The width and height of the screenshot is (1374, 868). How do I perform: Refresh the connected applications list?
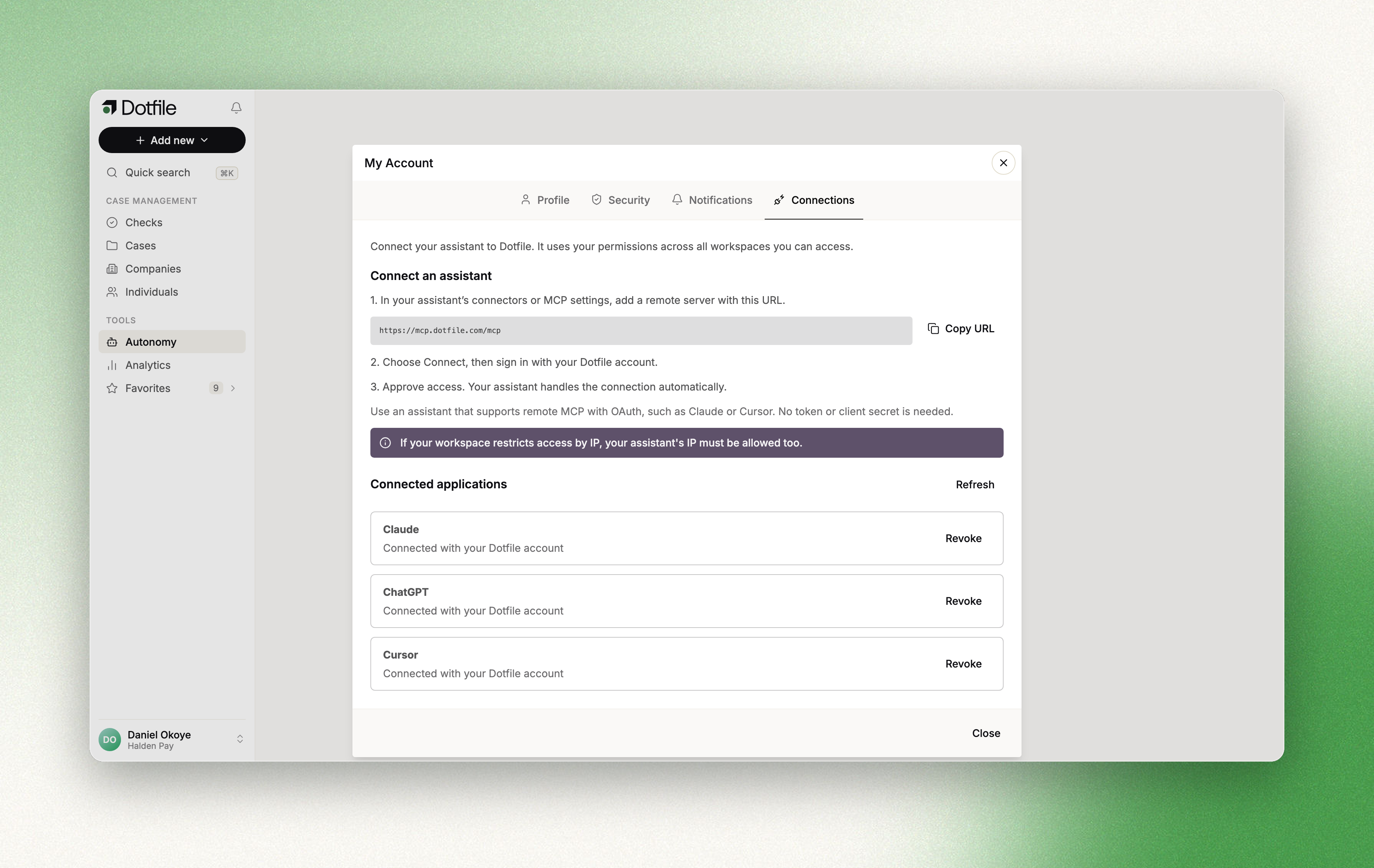click(975, 485)
